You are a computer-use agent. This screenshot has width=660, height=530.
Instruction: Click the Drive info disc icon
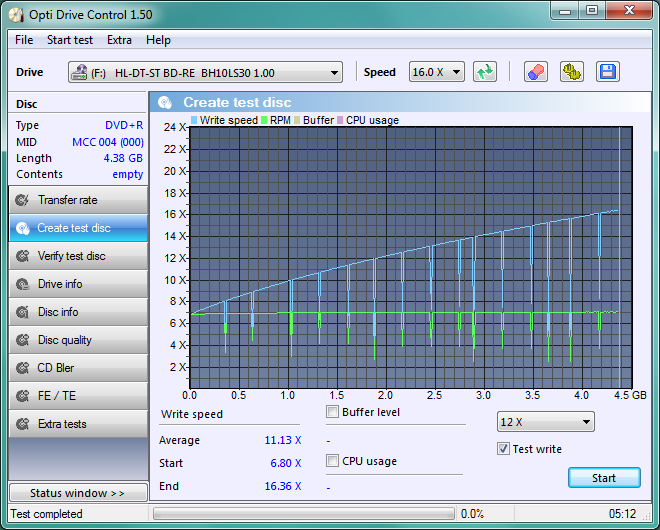pos(22,284)
